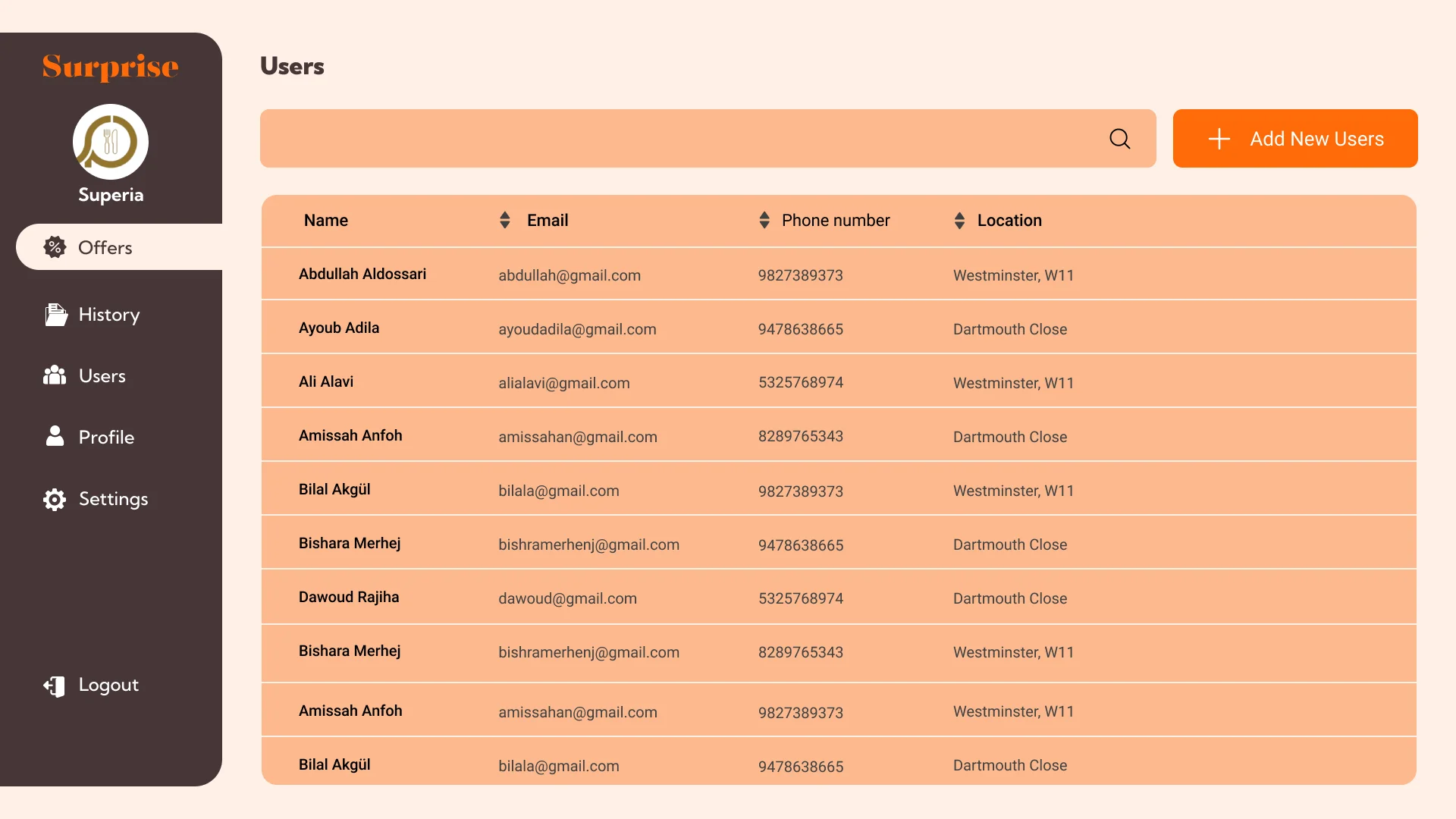Click the Settings gear icon
1456x819 pixels.
point(55,499)
